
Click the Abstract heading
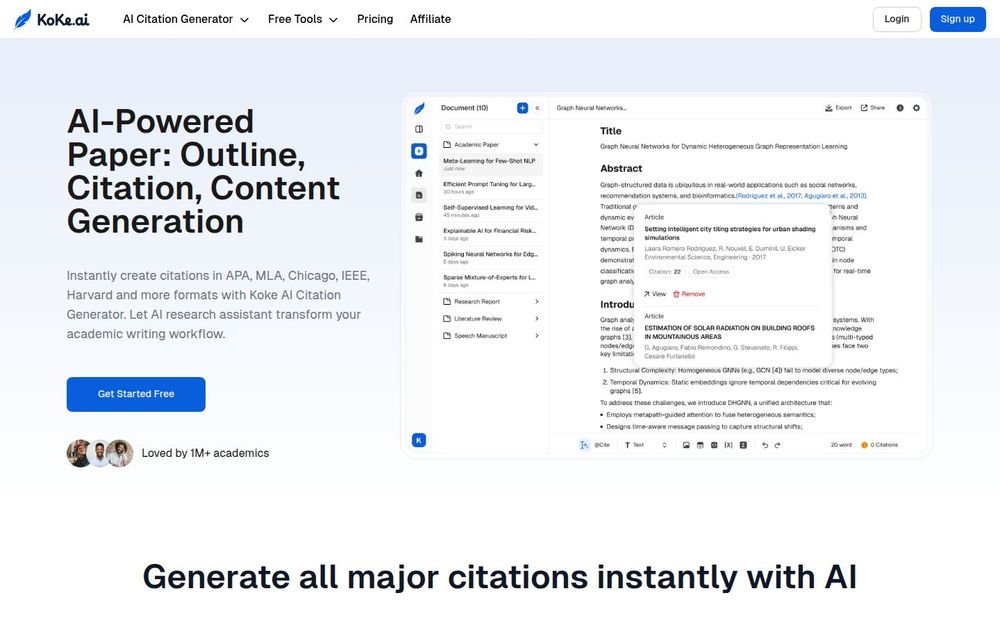[x=621, y=168]
